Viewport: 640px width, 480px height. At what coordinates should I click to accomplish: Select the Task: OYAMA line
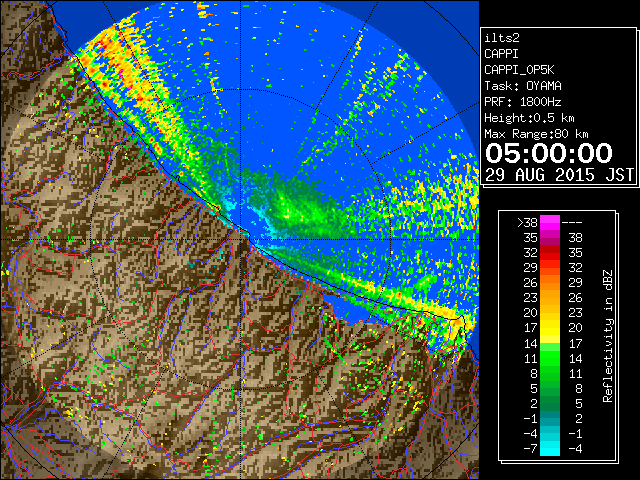[x=523, y=86]
